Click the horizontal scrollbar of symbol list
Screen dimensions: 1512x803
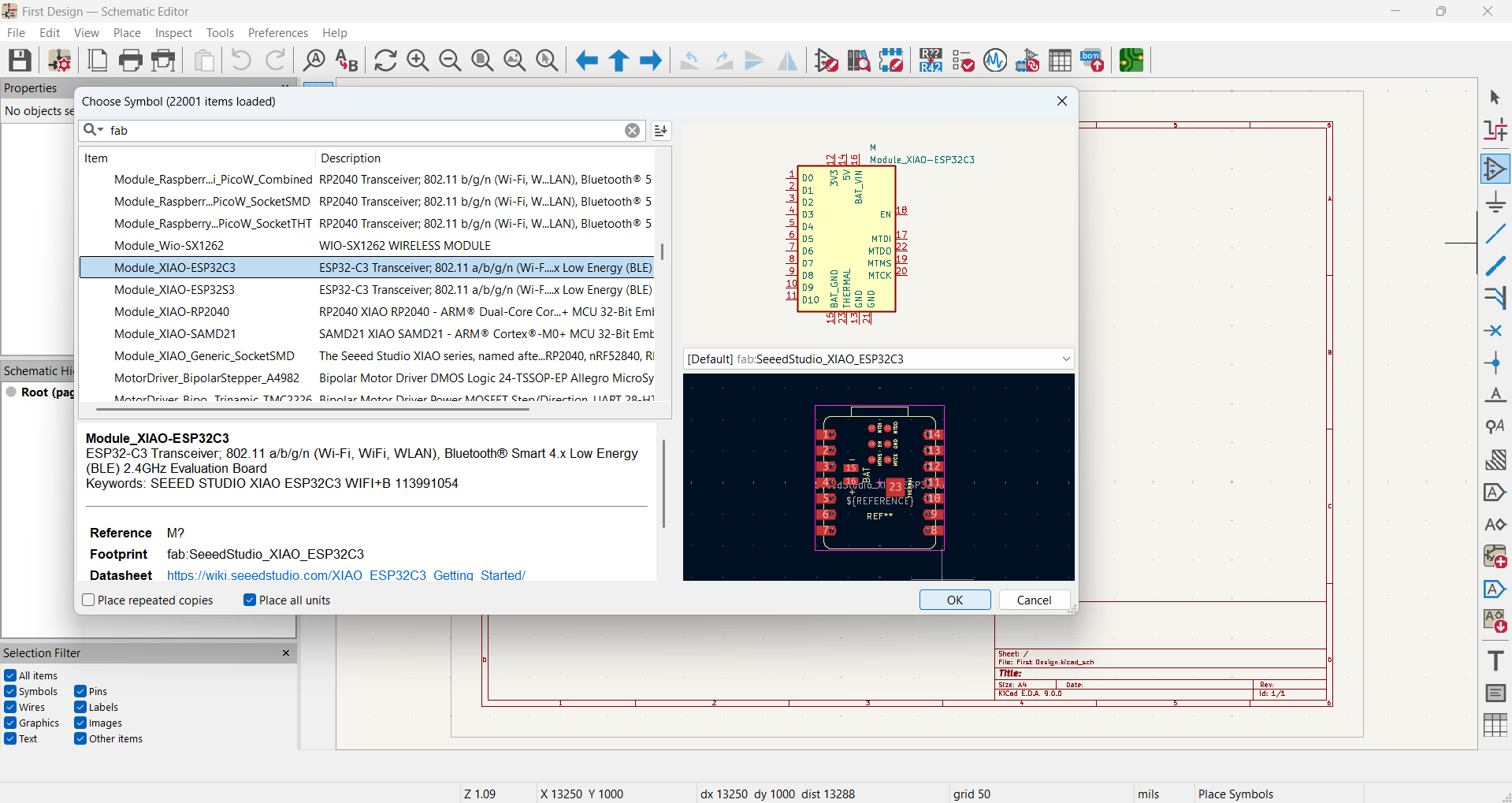(313, 409)
